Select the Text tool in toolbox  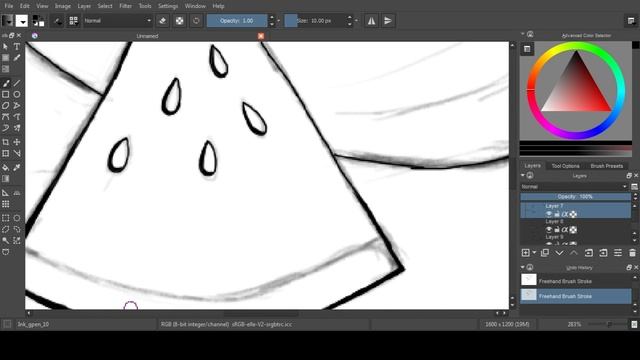pos(17,47)
